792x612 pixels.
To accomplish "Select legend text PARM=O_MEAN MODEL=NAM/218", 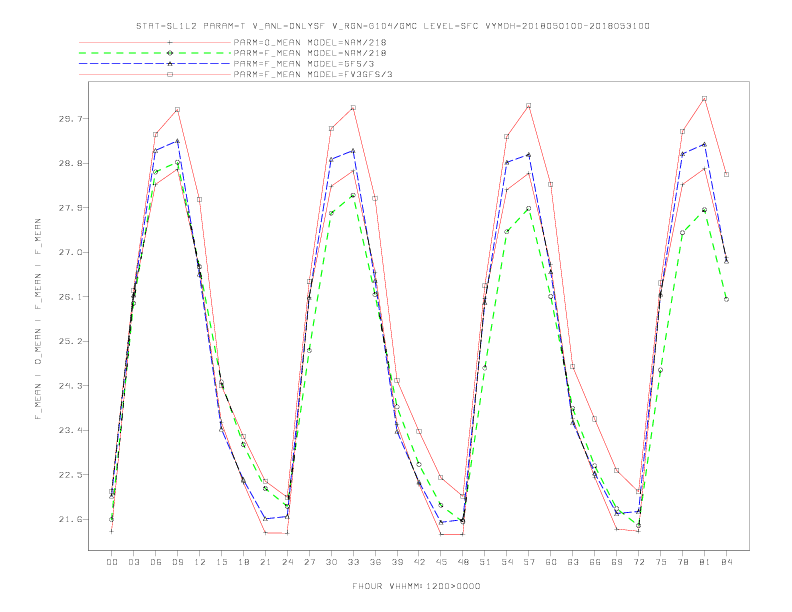I will click(310, 42).
